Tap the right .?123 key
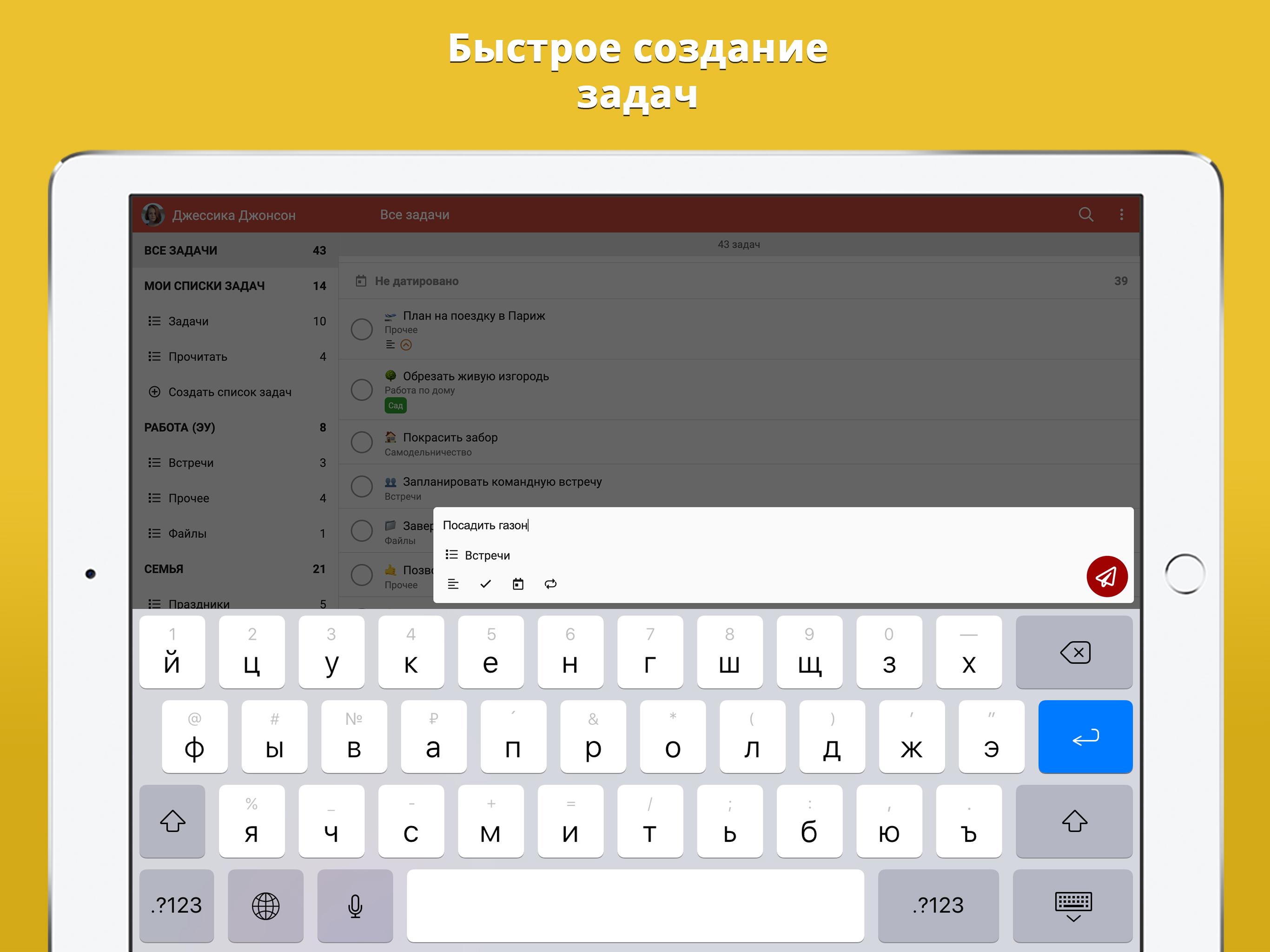The height and width of the screenshot is (952, 1270). click(938, 906)
